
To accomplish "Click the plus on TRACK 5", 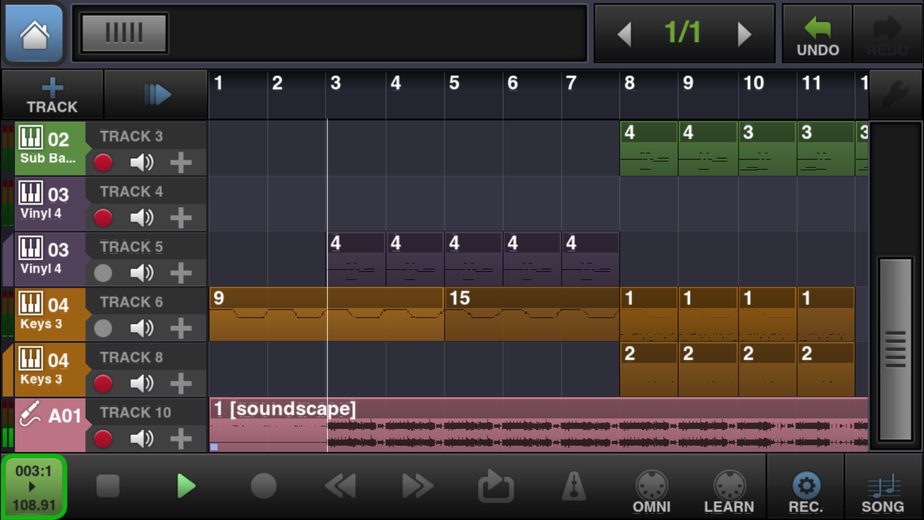I will point(181,273).
